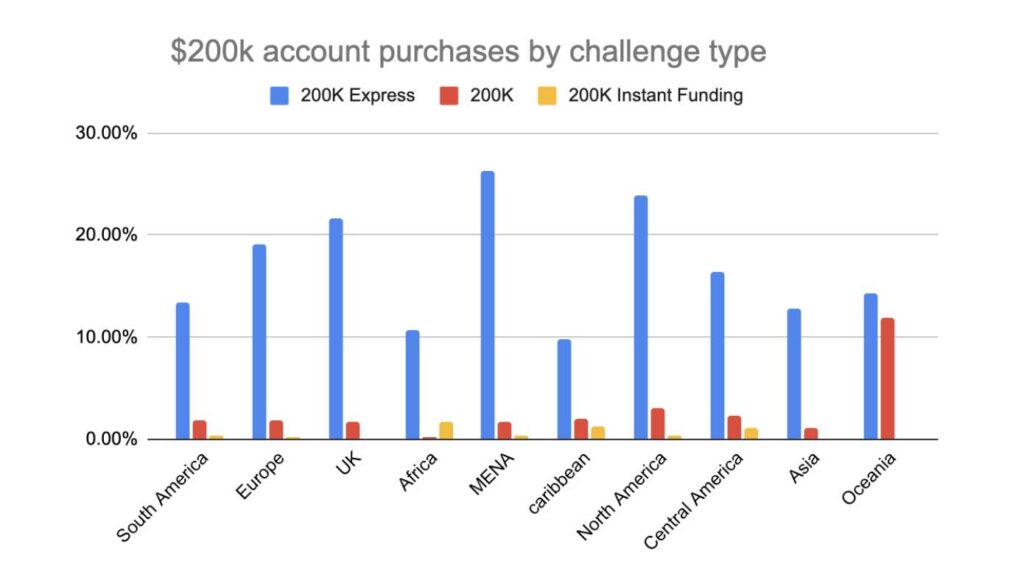The width and height of the screenshot is (1024, 575).
Task: Click the blue caribbean bar
Action: point(564,389)
